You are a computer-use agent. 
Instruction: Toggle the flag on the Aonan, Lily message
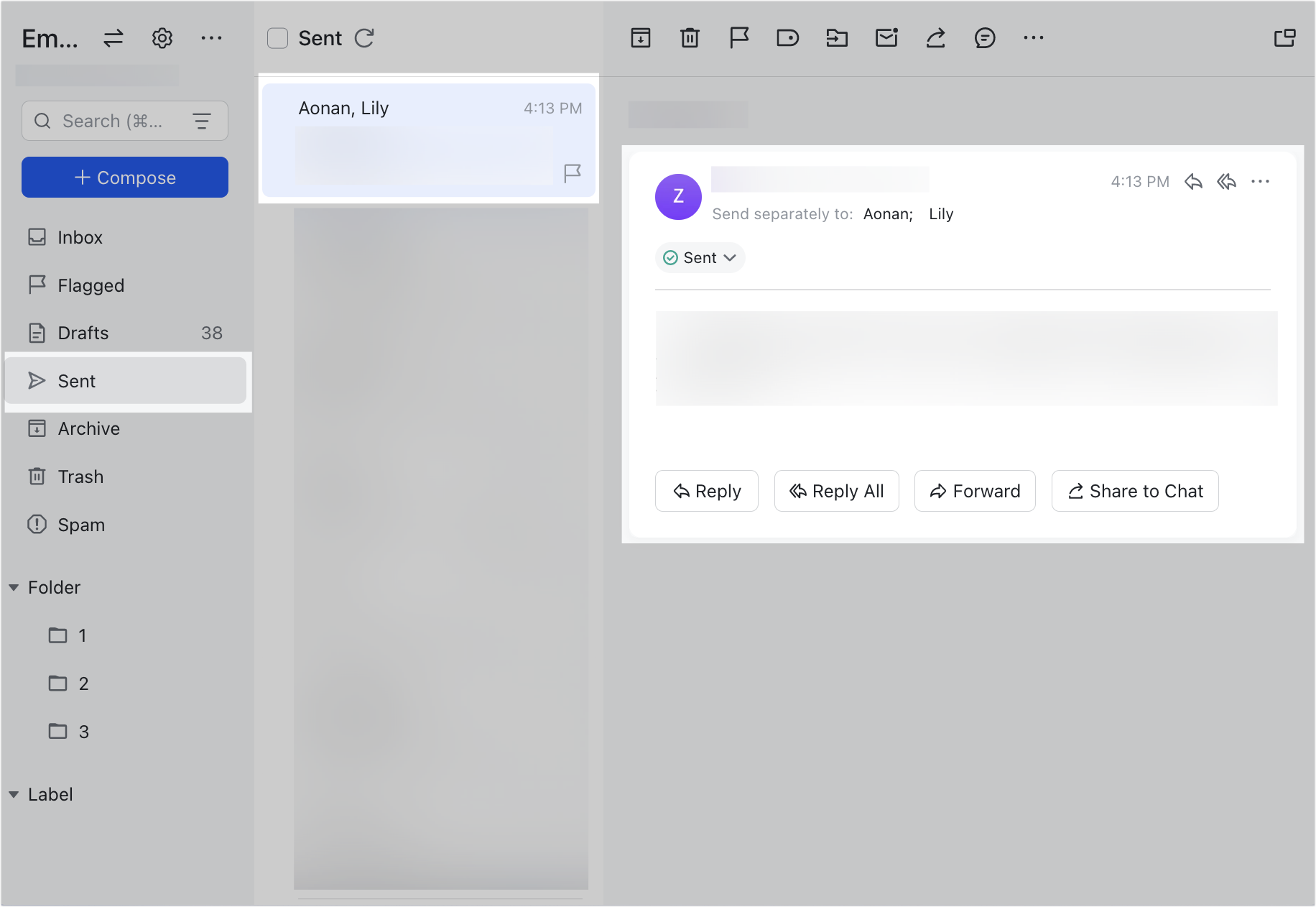[573, 172]
